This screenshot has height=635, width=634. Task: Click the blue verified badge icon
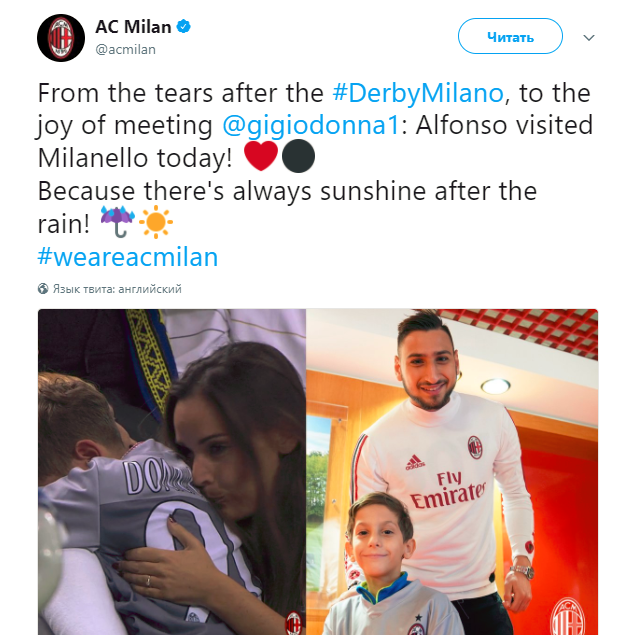(184, 27)
